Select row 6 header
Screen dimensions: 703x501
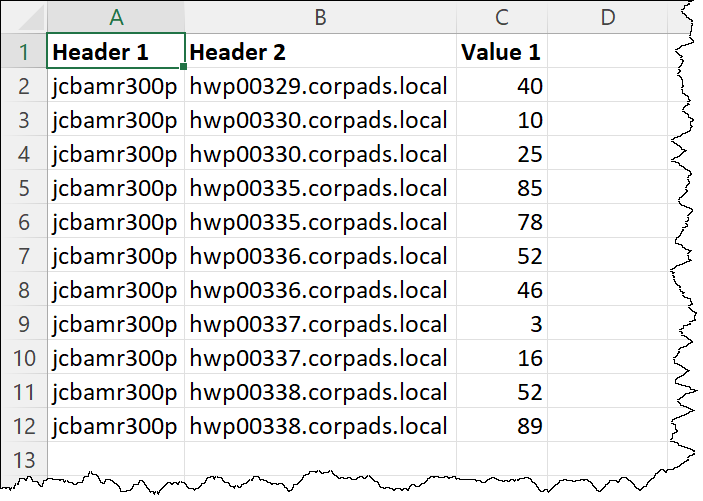tap(24, 222)
